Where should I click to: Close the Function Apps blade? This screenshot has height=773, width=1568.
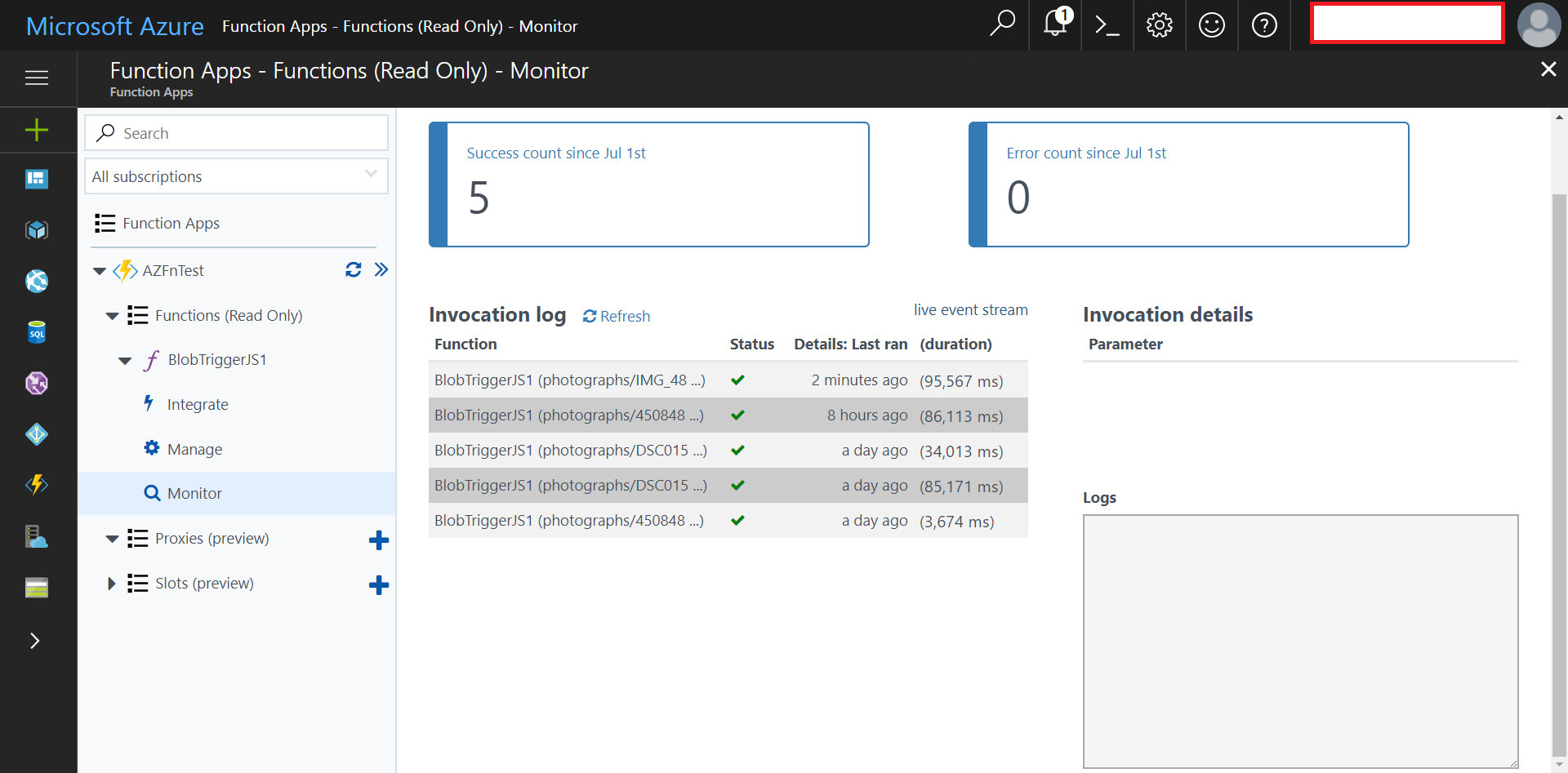(1548, 69)
